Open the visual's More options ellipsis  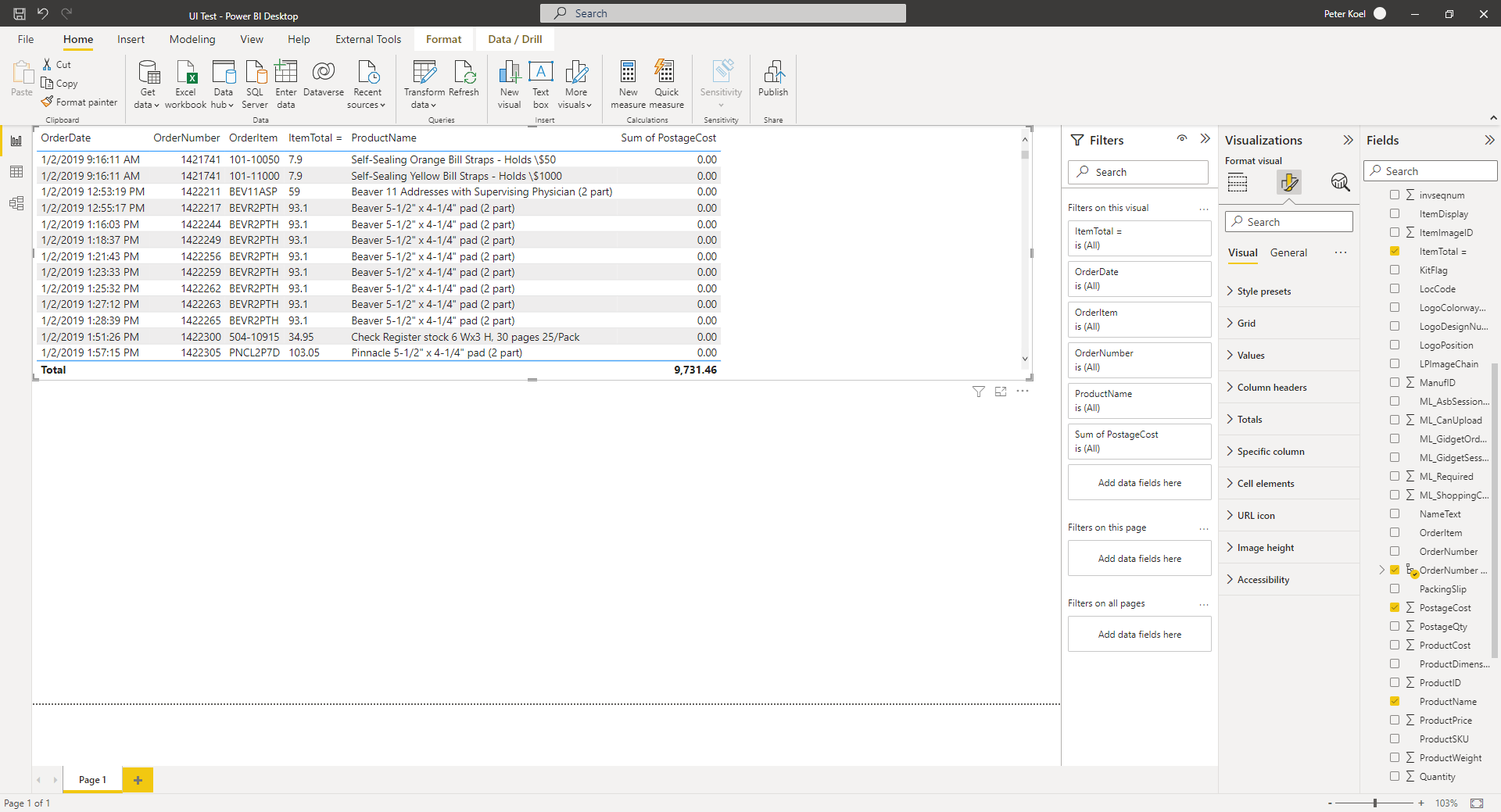(x=1023, y=391)
